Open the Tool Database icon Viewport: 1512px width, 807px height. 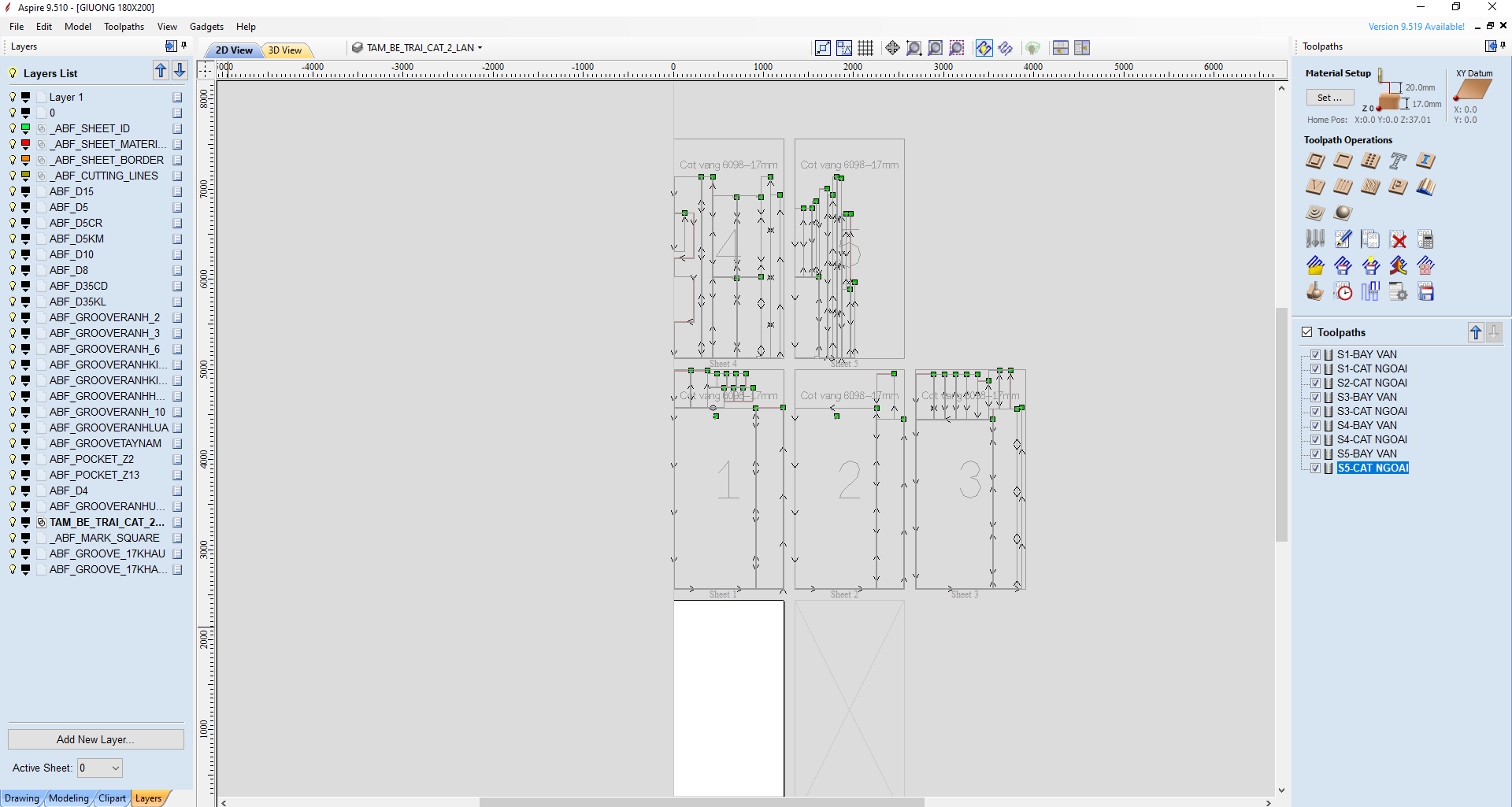click(1315, 239)
